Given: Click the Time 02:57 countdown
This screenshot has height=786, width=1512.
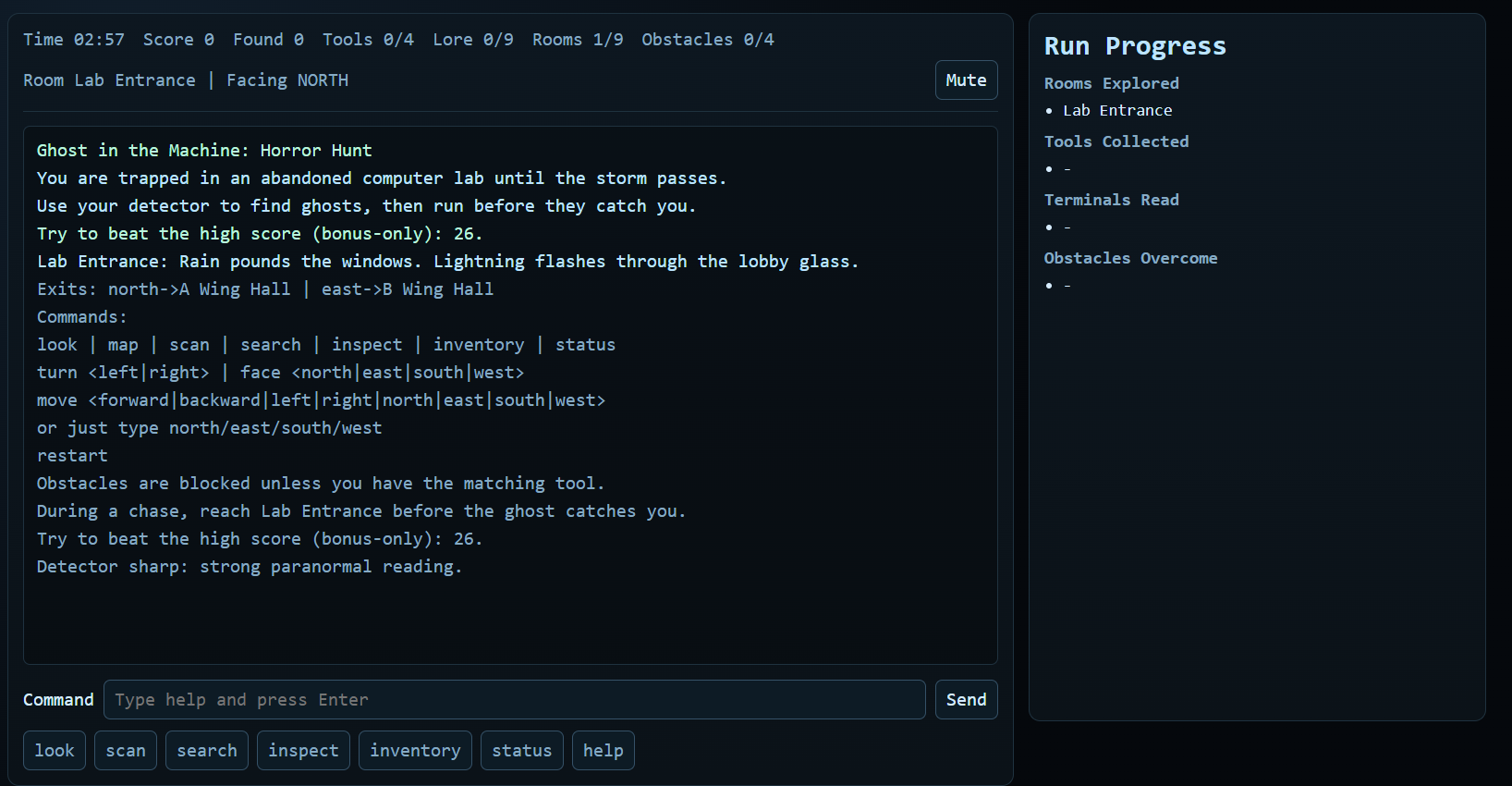Looking at the screenshot, I should click(74, 40).
